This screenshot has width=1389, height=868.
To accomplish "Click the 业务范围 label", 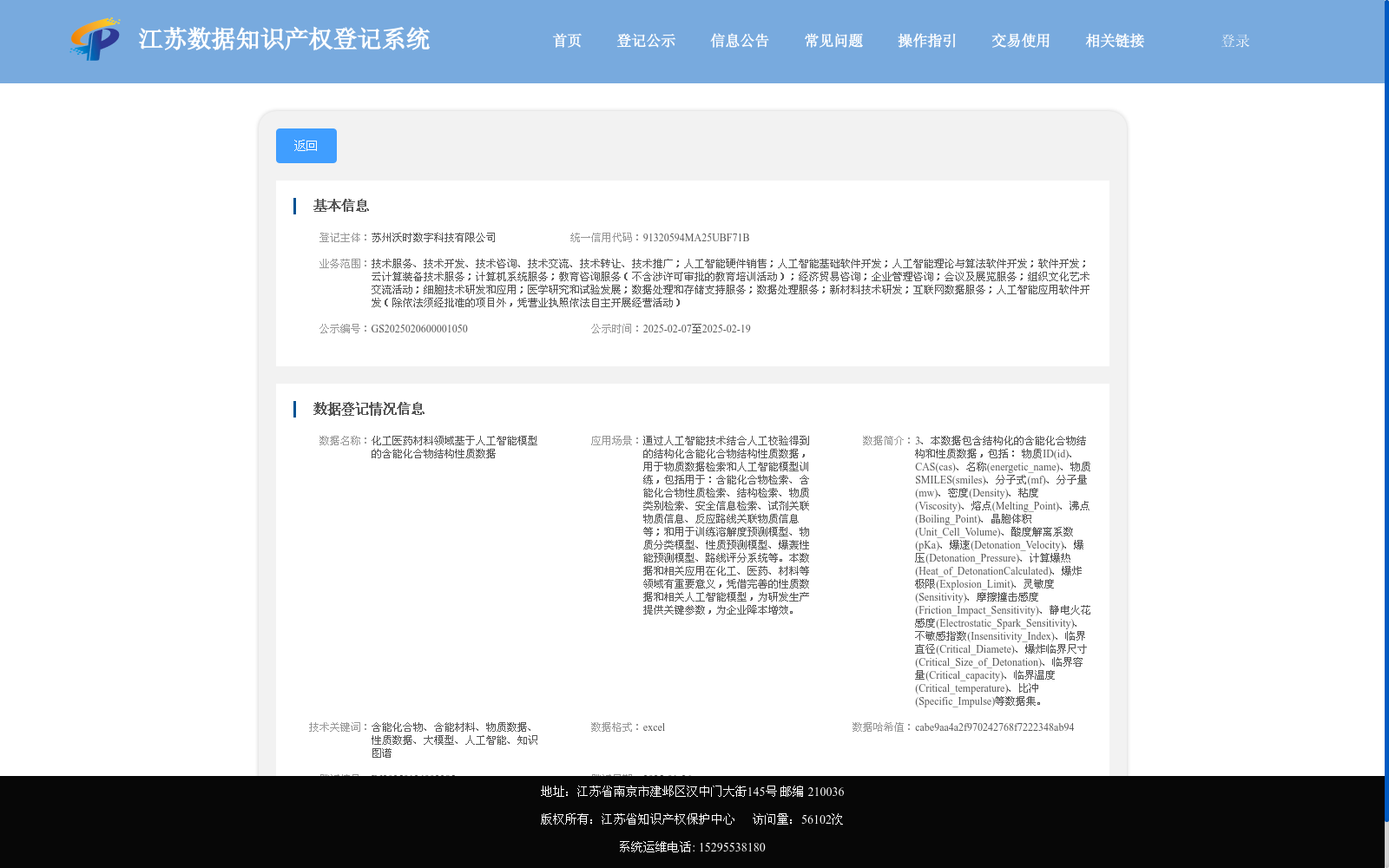I will click(345, 264).
